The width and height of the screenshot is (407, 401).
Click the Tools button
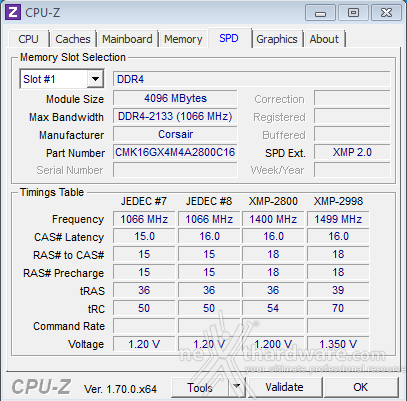(200, 387)
